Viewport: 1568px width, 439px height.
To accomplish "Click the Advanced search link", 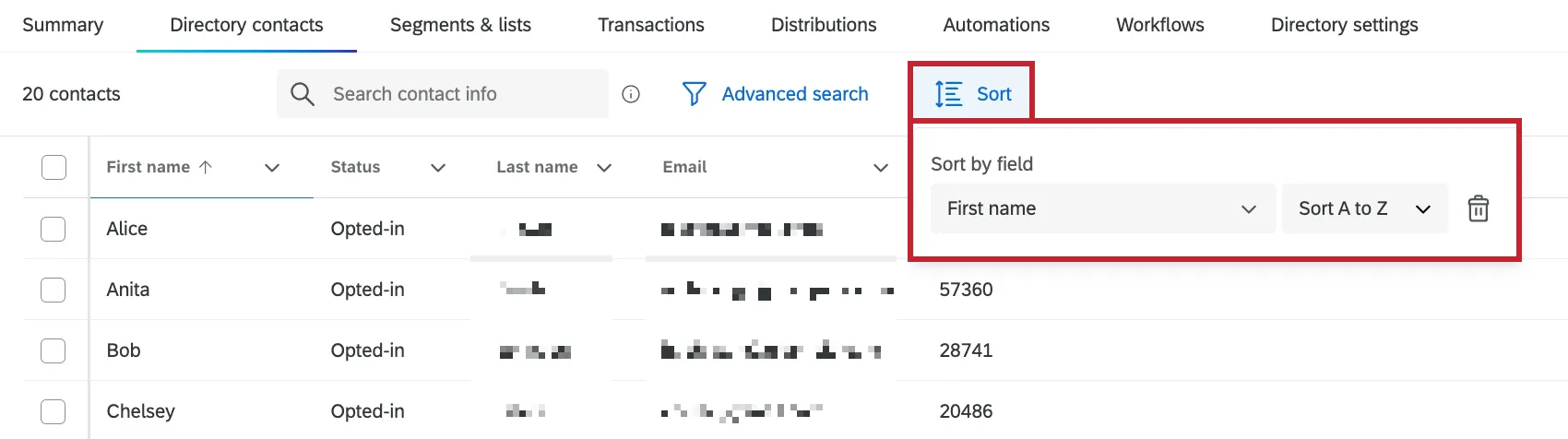I will 795,94.
